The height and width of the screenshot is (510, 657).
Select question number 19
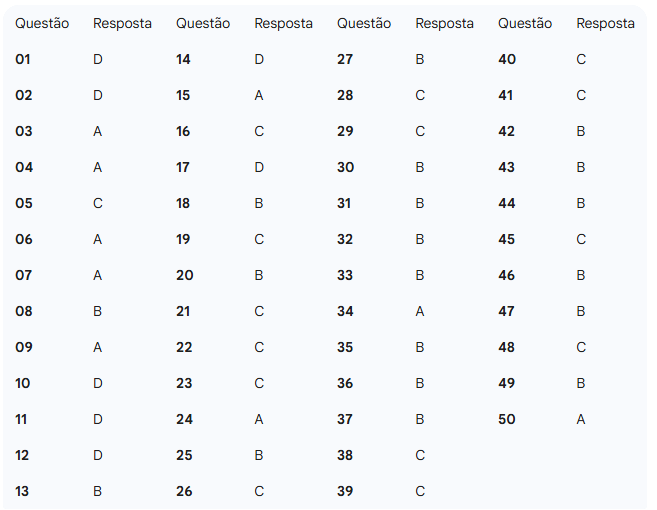(x=183, y=240)
